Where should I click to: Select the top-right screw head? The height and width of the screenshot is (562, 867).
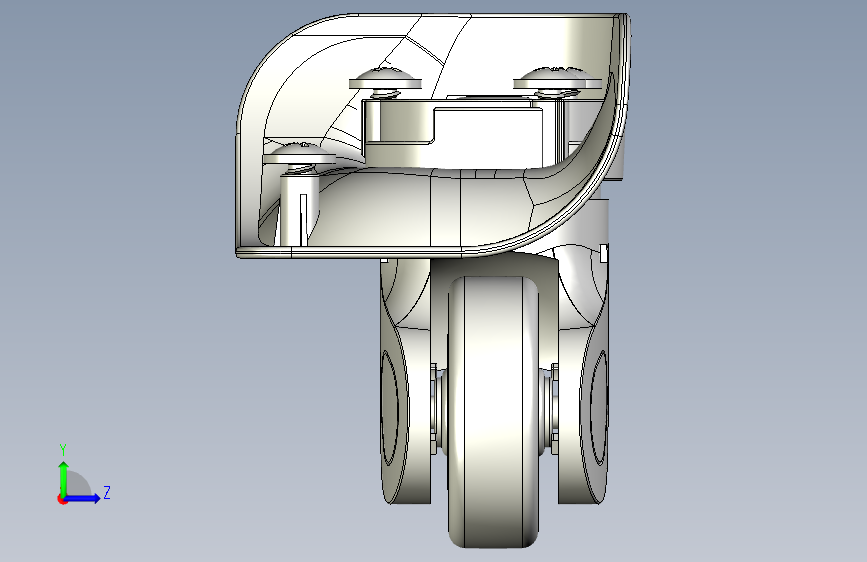(556, 79)
